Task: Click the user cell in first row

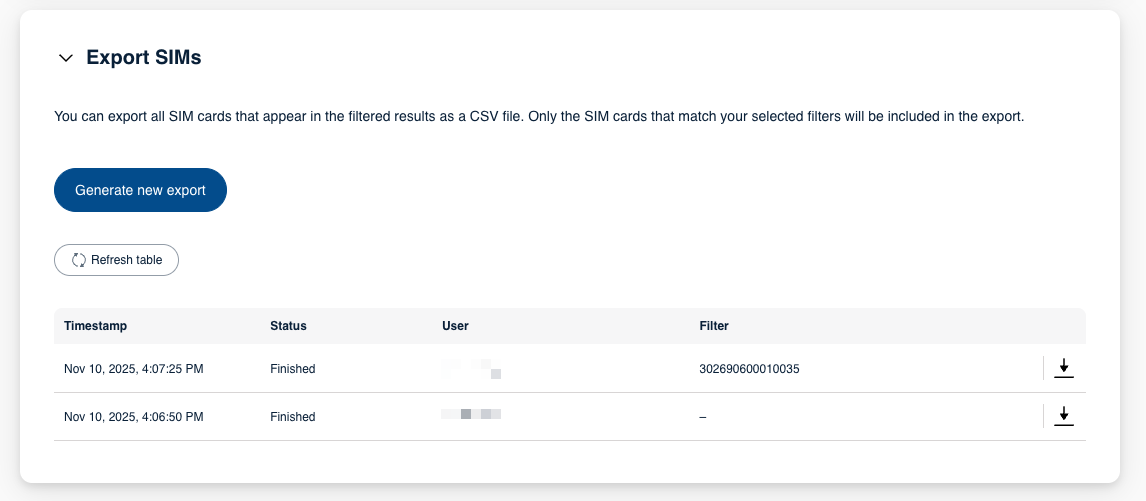Action: click(x=472, y=369)
